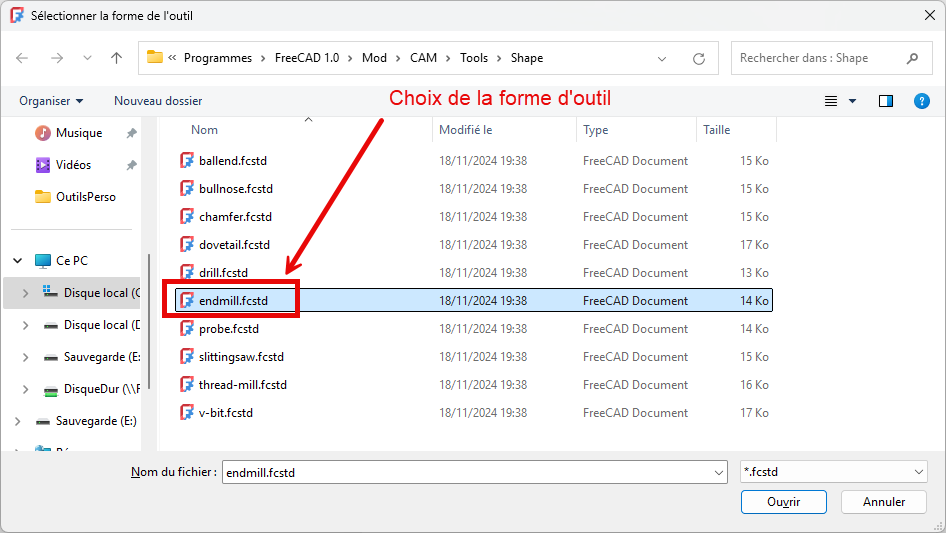
Task: Expand the Sauvegarde (E:) drive node
Action: pos(18,421)
